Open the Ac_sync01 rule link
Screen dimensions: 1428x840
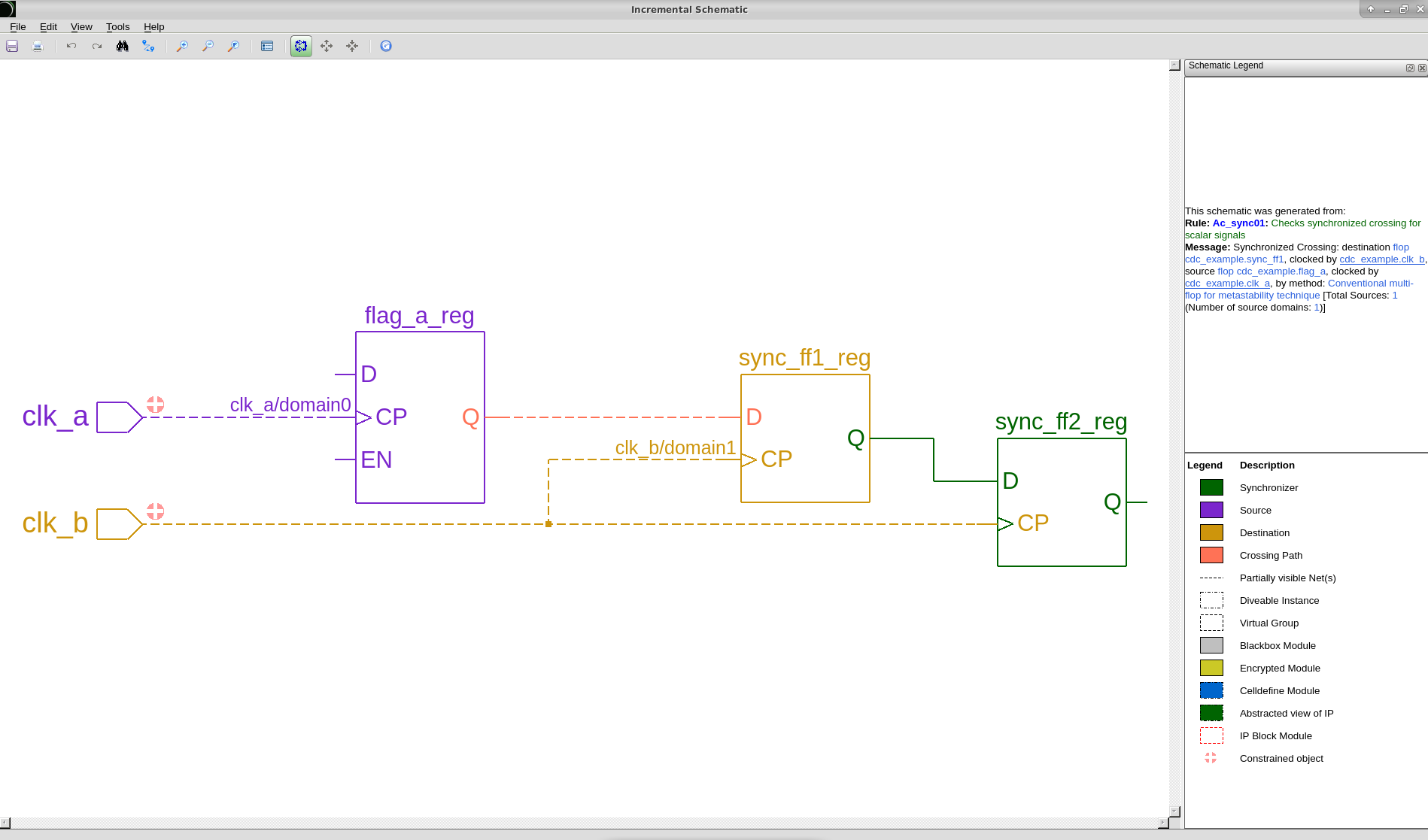(x=1240, y=223)
